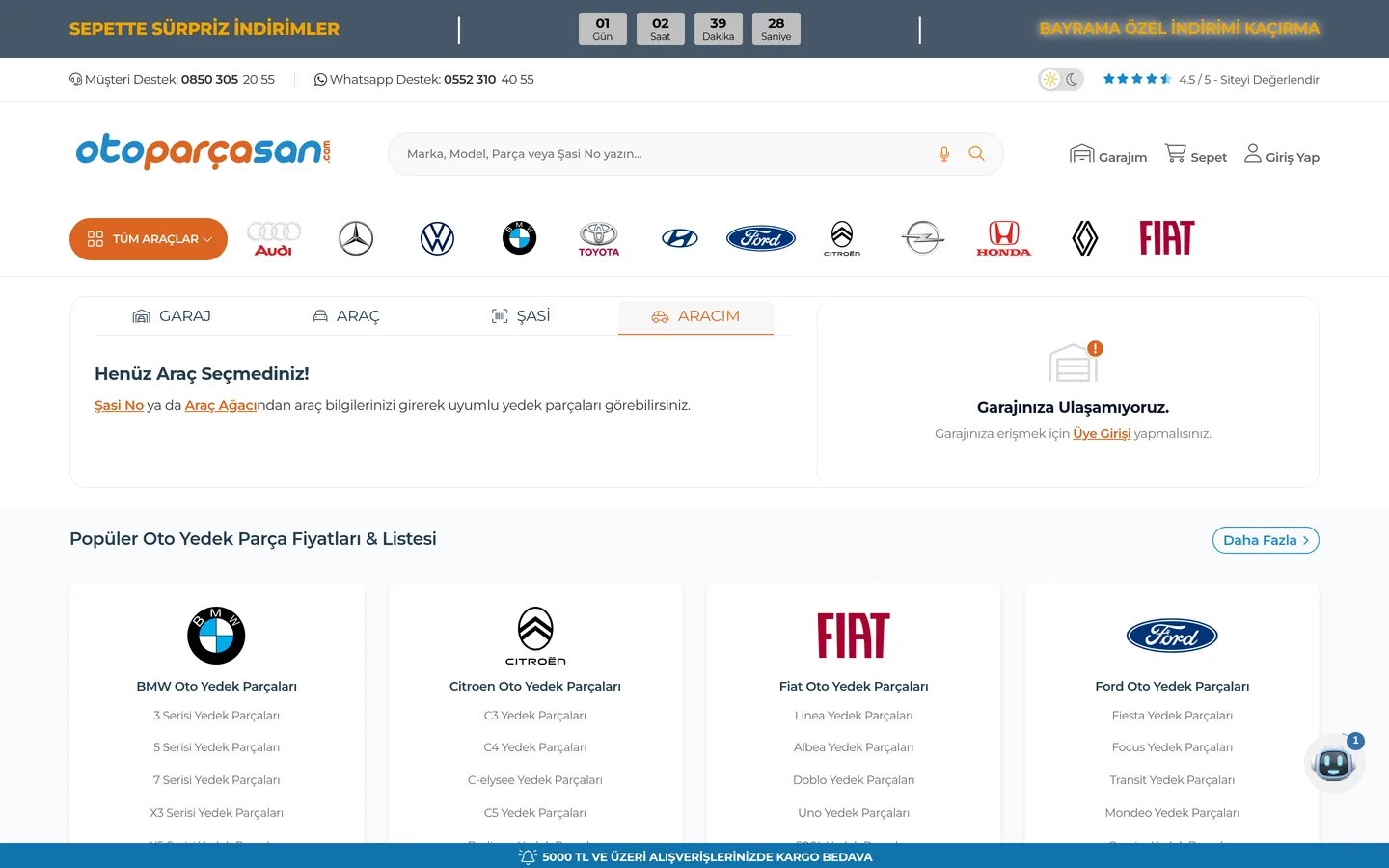Open Daha Fazla chevron button
The height and width of the screenshot is (868, 1389).
click(x=1266, y=540)
